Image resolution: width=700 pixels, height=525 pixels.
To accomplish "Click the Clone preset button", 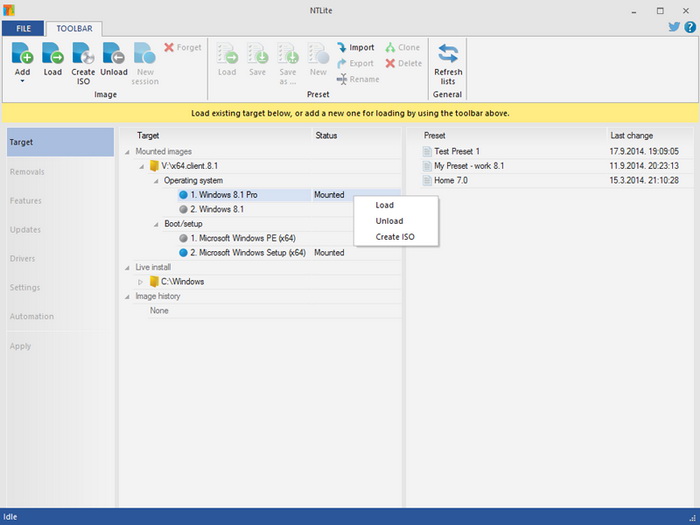I will click(402, 47).
